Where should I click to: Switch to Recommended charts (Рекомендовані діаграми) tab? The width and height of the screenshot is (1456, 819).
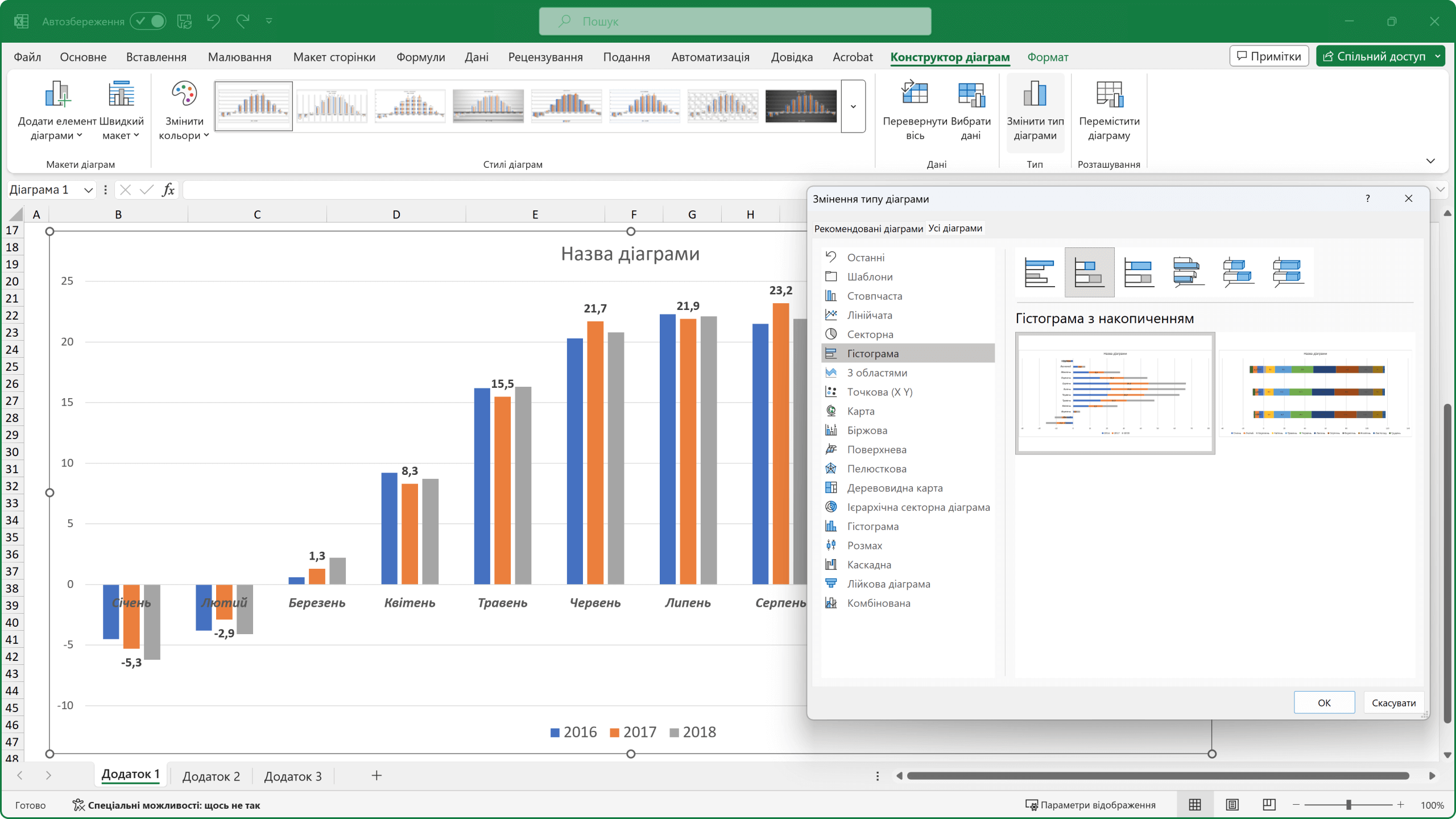click(868, 229)
